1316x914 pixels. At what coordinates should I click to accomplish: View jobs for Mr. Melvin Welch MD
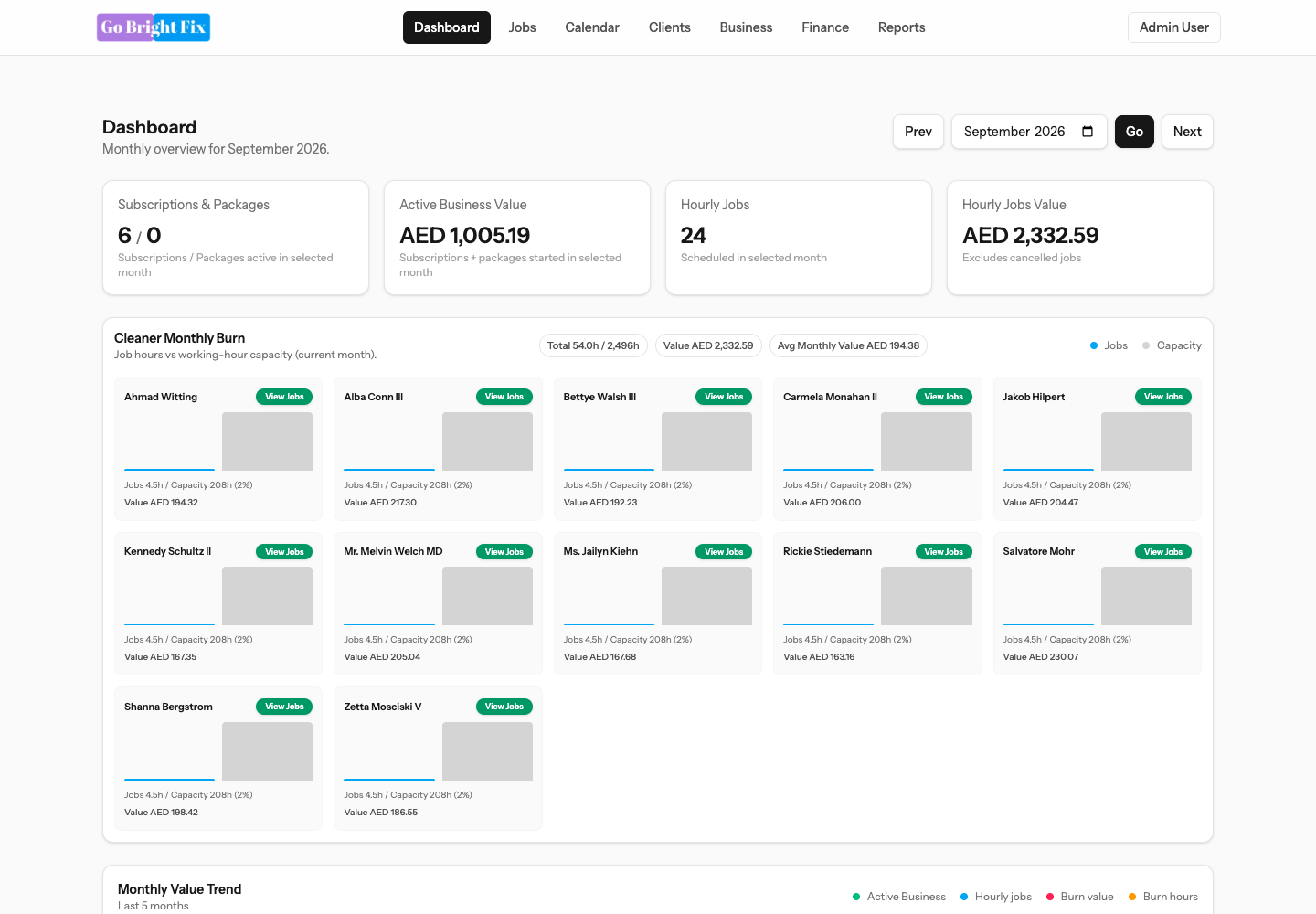pos(504,552)
